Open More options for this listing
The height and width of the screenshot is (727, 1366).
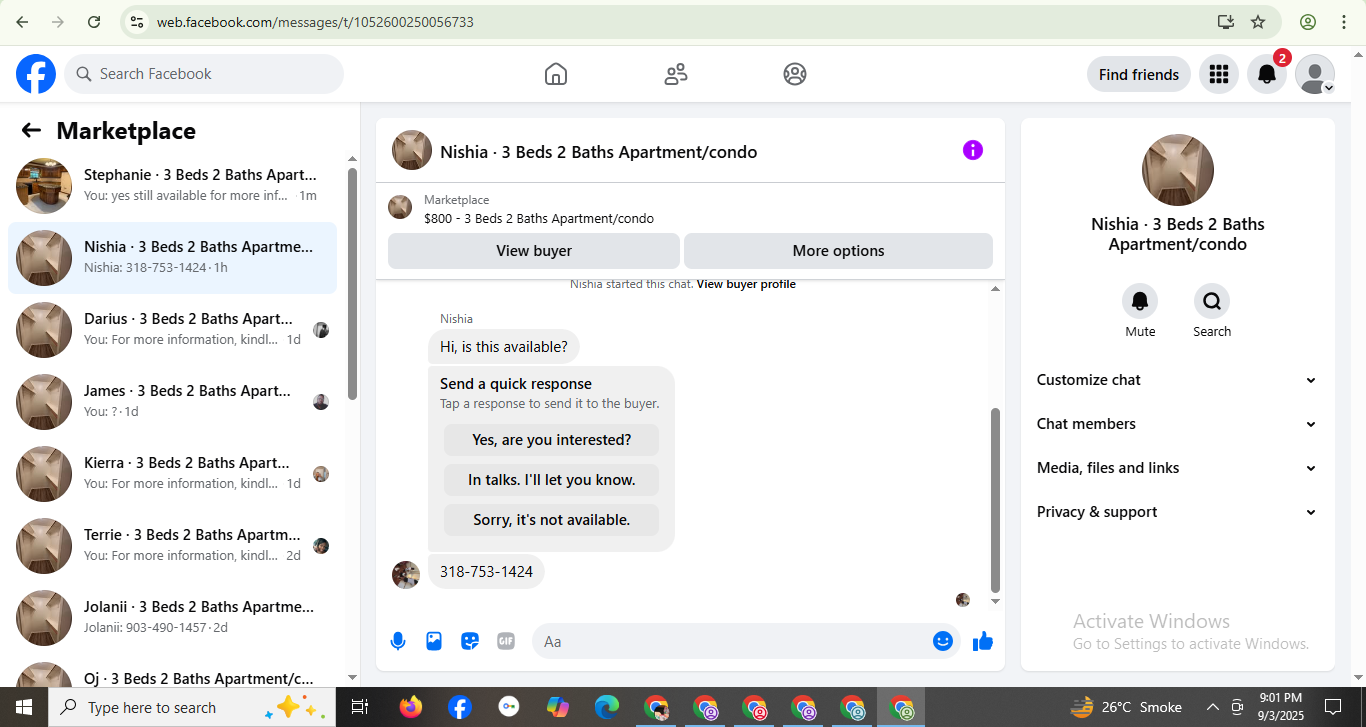coord(838,251)
